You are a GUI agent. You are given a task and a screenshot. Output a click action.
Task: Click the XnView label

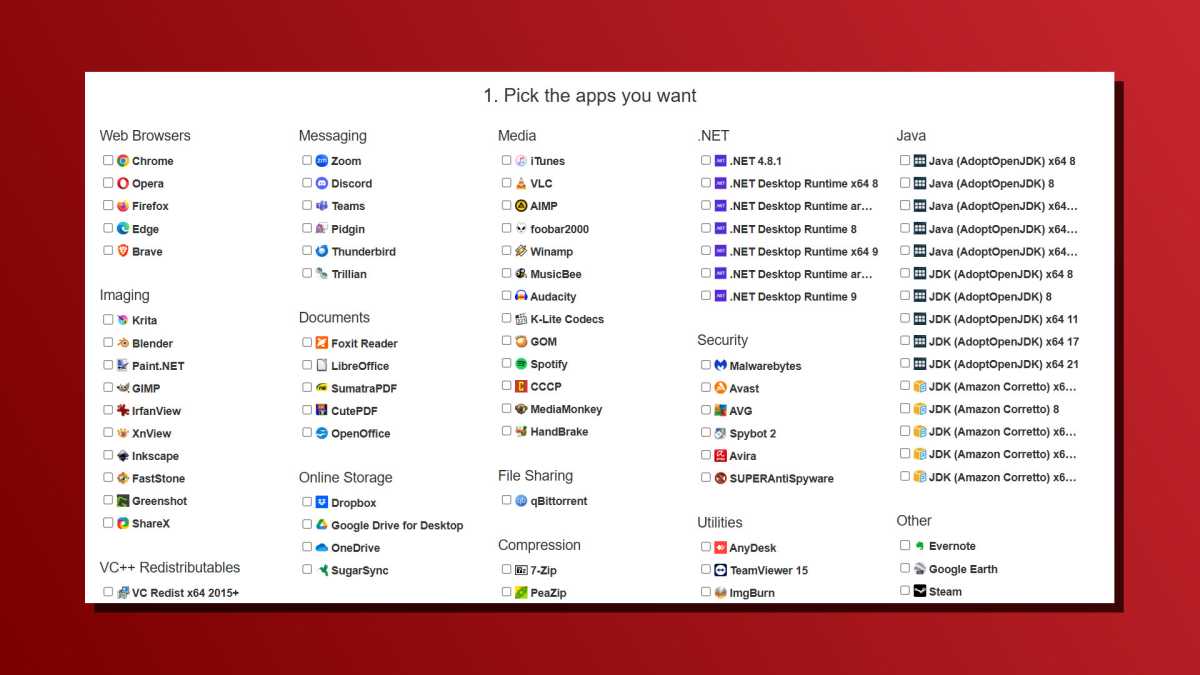(x=152, y=434)
